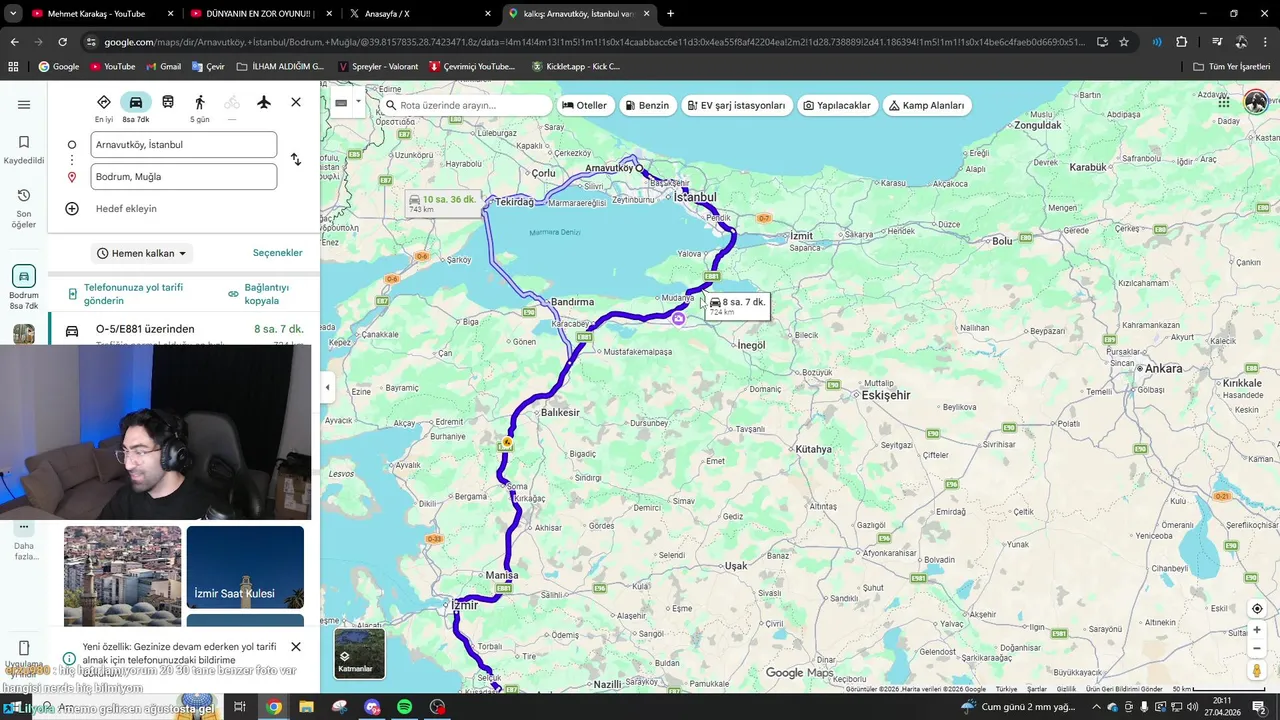1280x720 pixels.
Task: Filter map by Benzin stations
Action: point(647,105)
